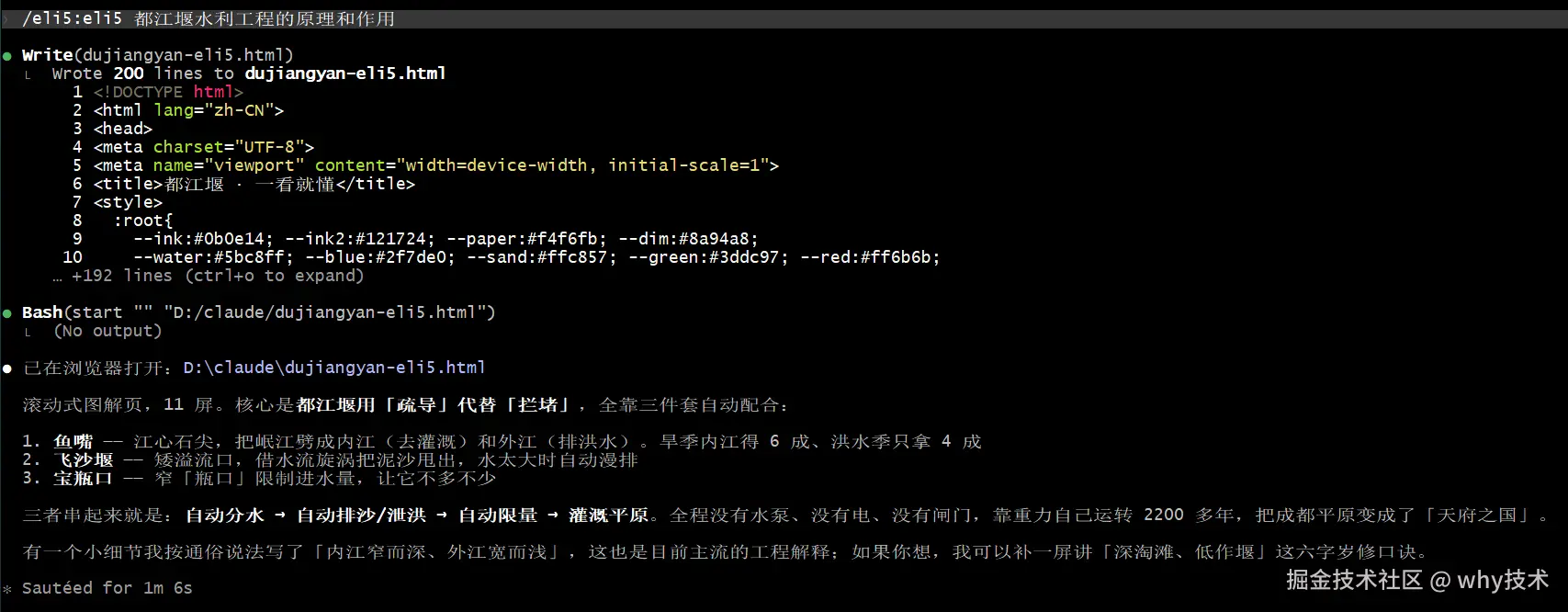Open the D:\claude\dujiangyan-eli5.html file link
The image size is (1568, 612).
point(334,368)
